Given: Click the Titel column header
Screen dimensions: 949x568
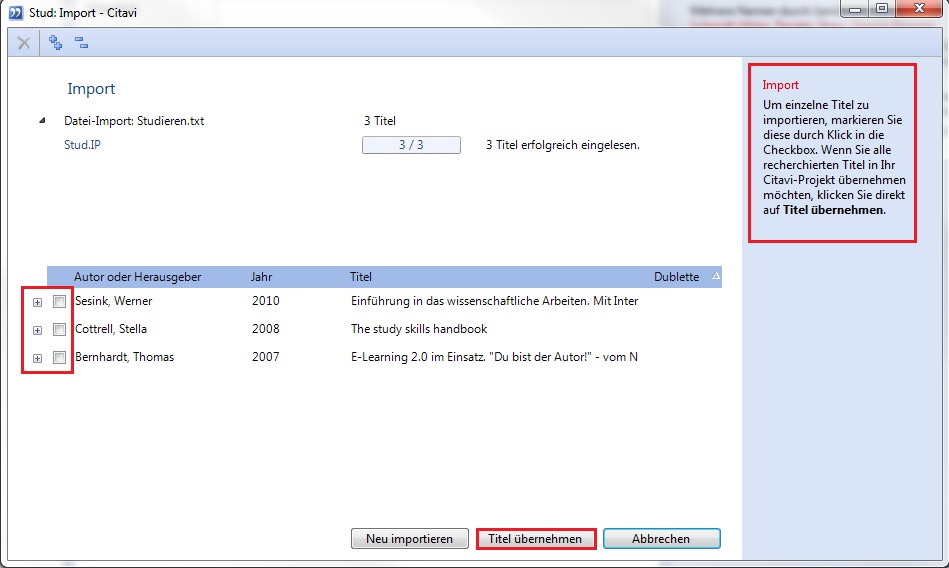Looking at the screenshot, I should pos(361,277).
